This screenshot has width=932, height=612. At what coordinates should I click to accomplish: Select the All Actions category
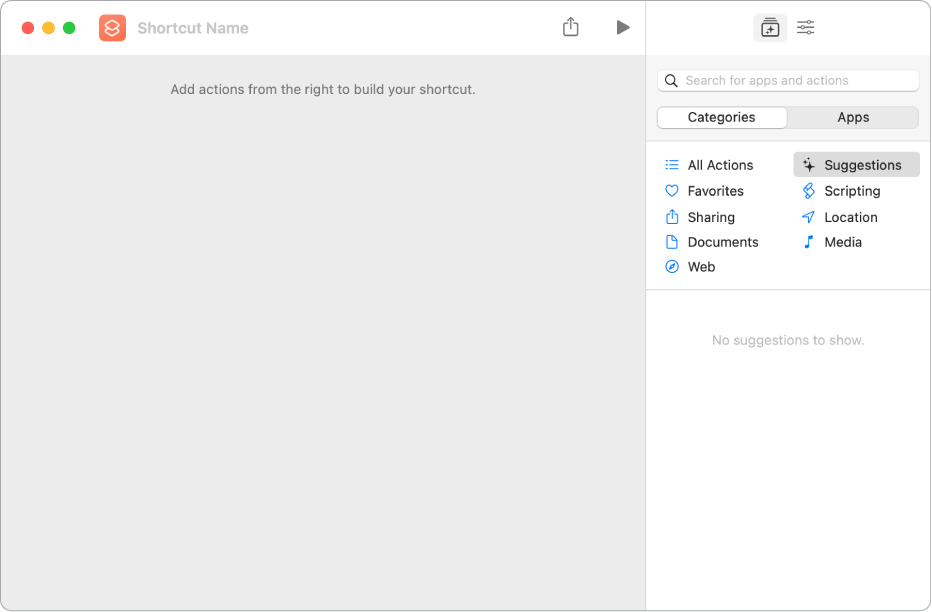point(719,165)
